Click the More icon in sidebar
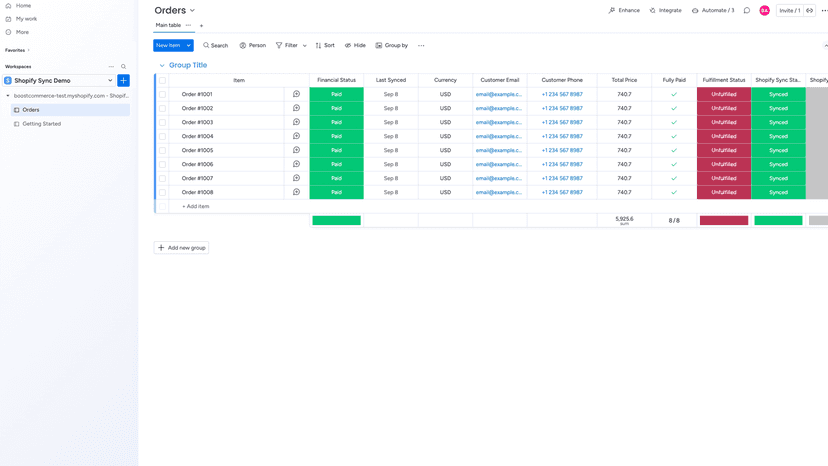 8,32
